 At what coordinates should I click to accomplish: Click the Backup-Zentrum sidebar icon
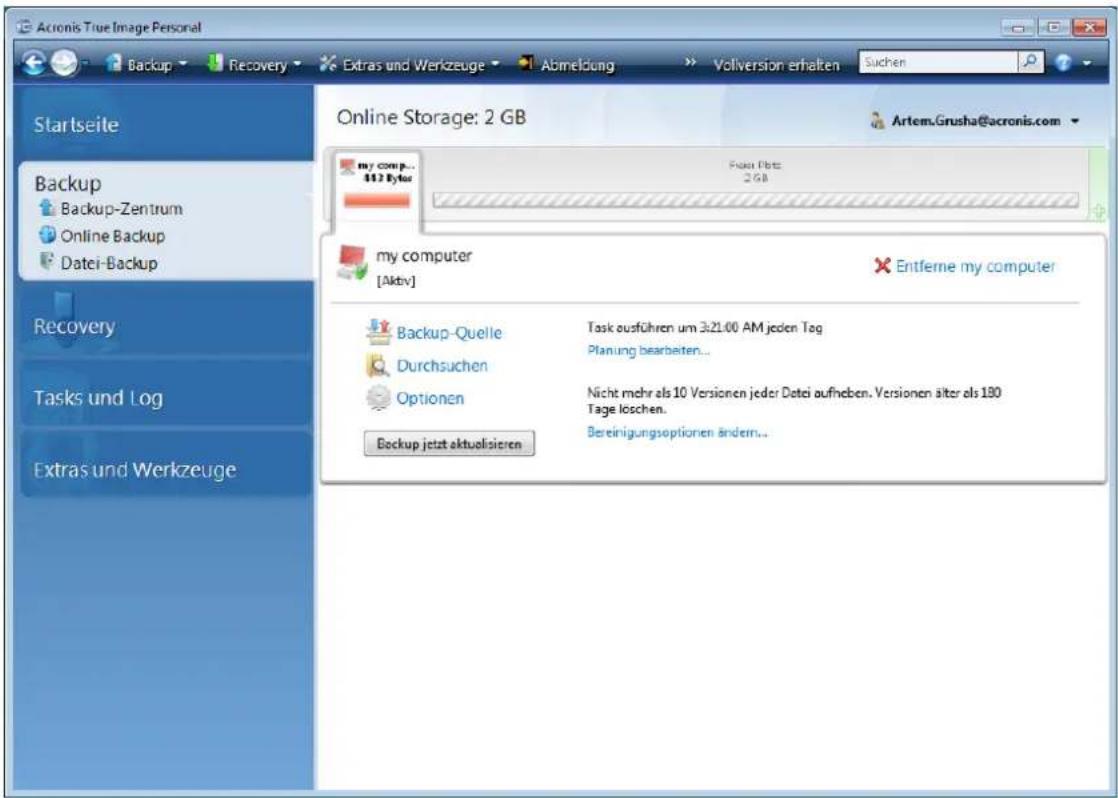click(x=47, y=208)
